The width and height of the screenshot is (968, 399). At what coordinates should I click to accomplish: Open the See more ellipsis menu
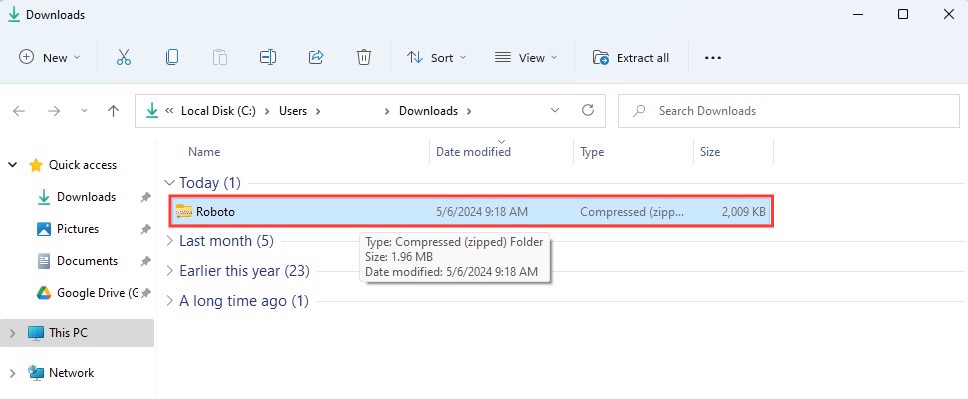coord(713,57)
